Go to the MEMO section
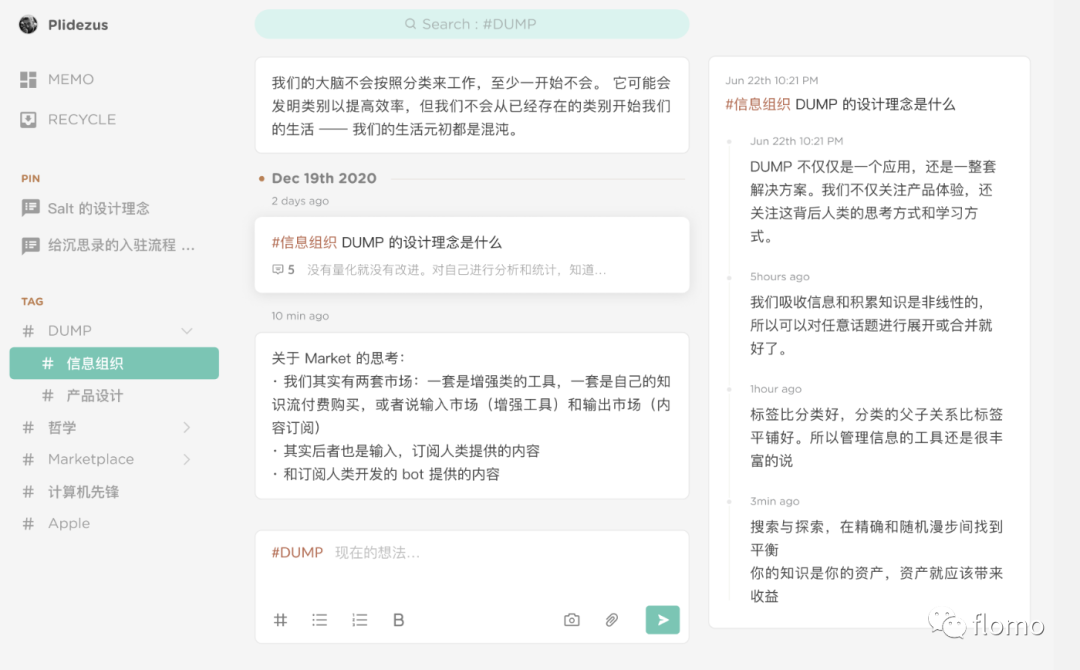This screenshot has width=1080, height=670. pyautogui.click(x=70, y=80)
